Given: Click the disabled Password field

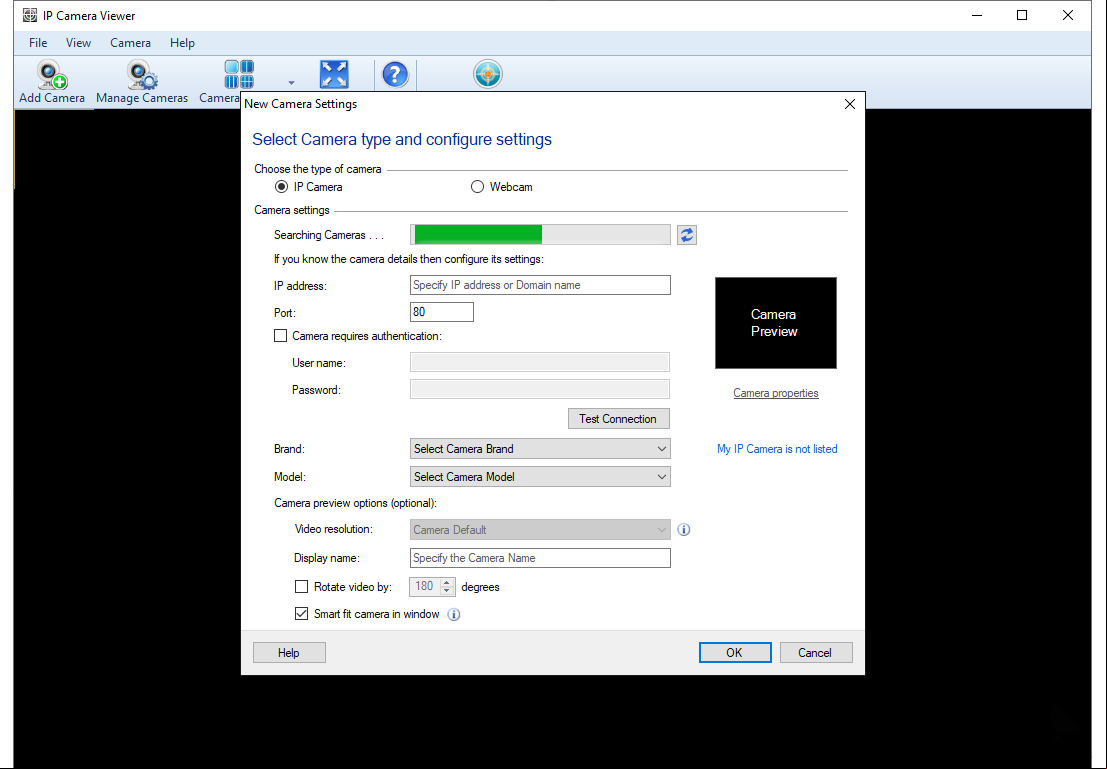Looking at the screenshot, I should pos(540,389).
